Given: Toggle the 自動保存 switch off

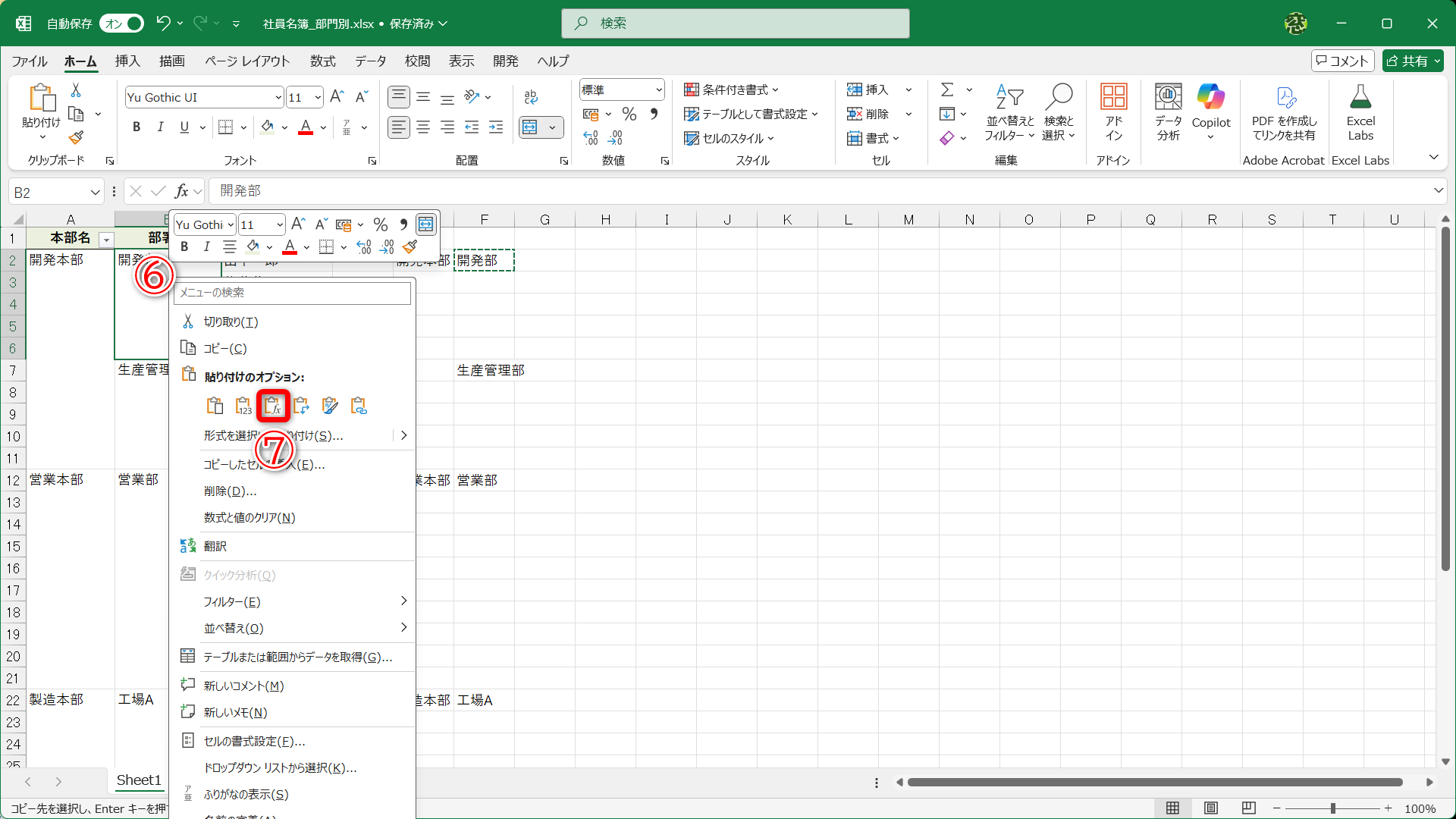Looking at the screenshot, I should coord(121,24).
